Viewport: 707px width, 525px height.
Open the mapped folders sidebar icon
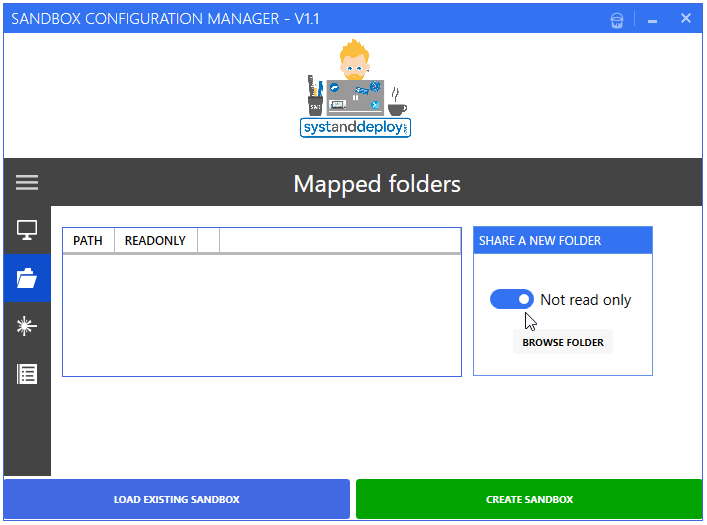[27, 278]
